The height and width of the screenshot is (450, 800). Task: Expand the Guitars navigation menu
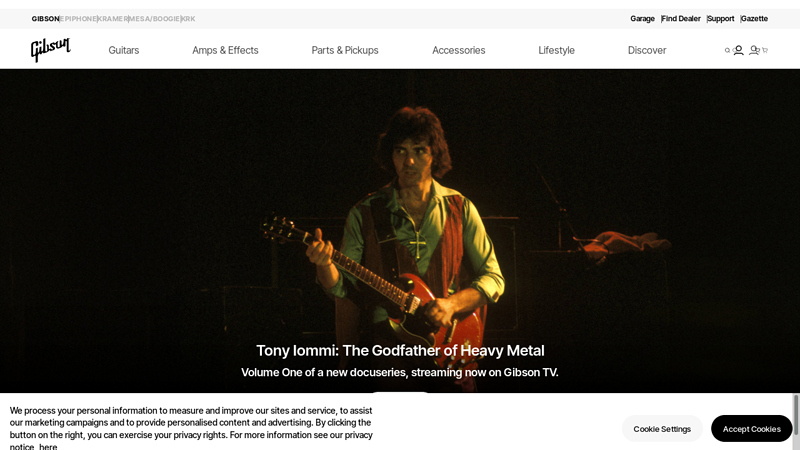[x=123, y=50]
